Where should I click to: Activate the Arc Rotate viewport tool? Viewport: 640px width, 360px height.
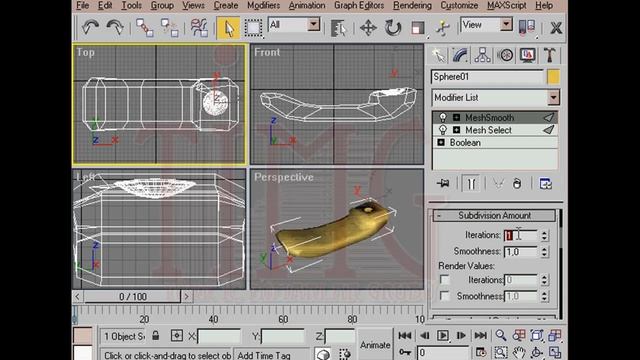(537, 352)
